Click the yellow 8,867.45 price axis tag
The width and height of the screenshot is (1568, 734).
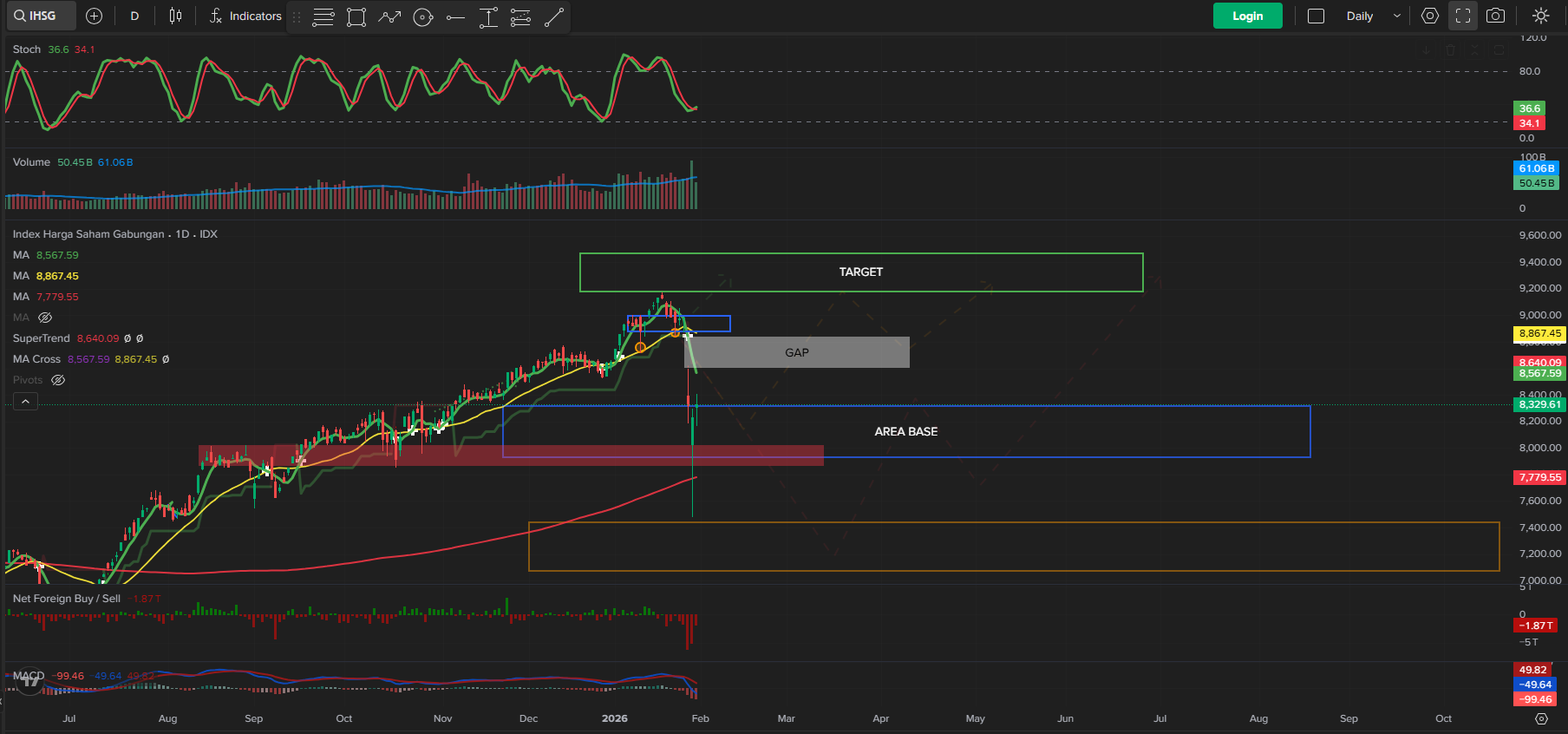point(1539,333)
